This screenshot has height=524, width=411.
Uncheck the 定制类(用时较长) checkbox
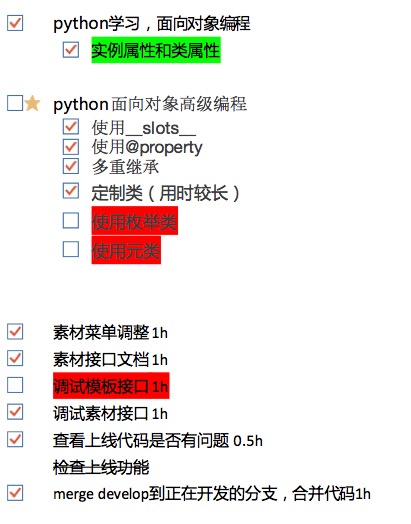[71, 191]
